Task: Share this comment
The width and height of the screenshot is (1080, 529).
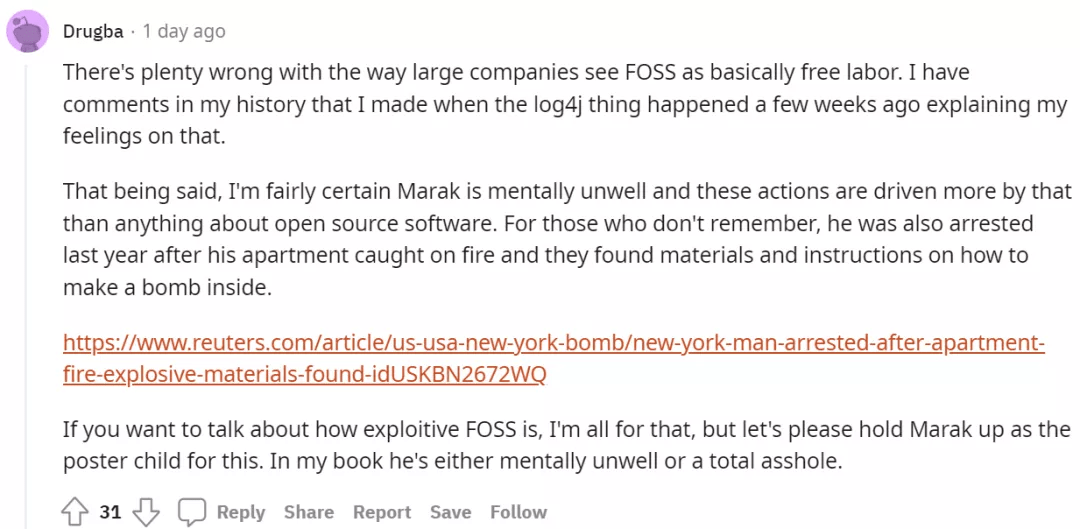Action: (309, 512)
